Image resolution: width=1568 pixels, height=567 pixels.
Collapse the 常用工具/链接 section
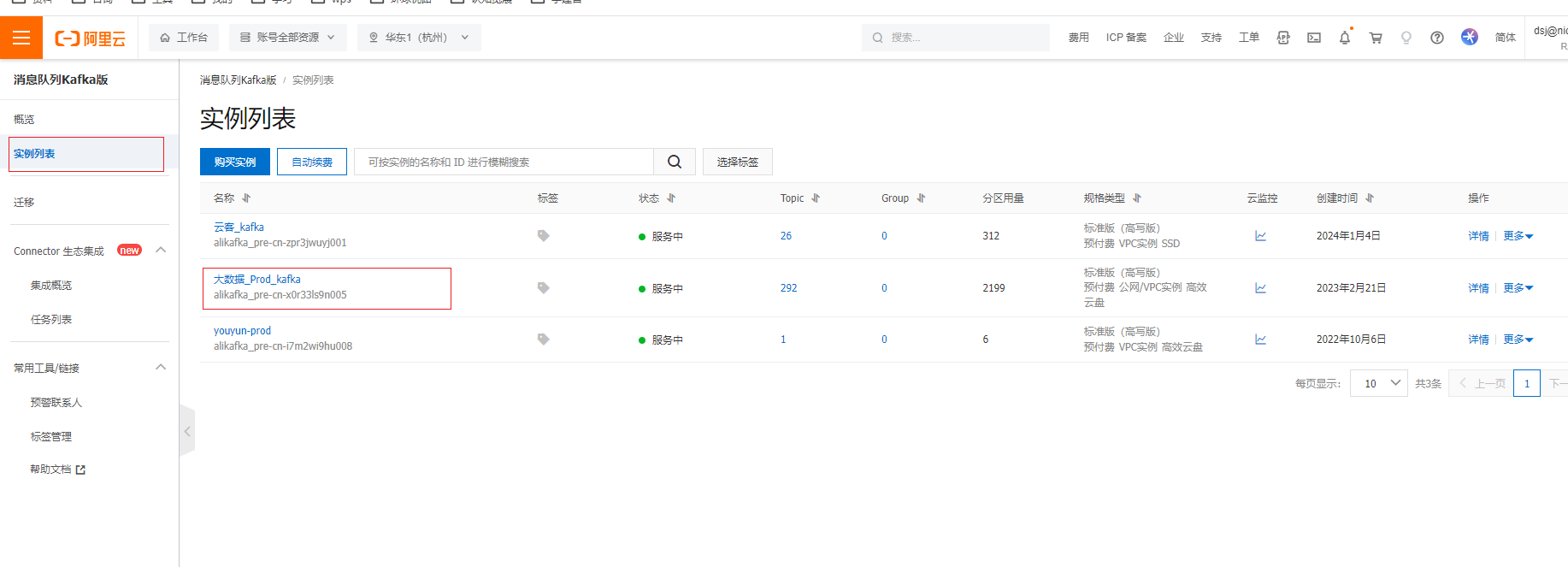point(161,368)
